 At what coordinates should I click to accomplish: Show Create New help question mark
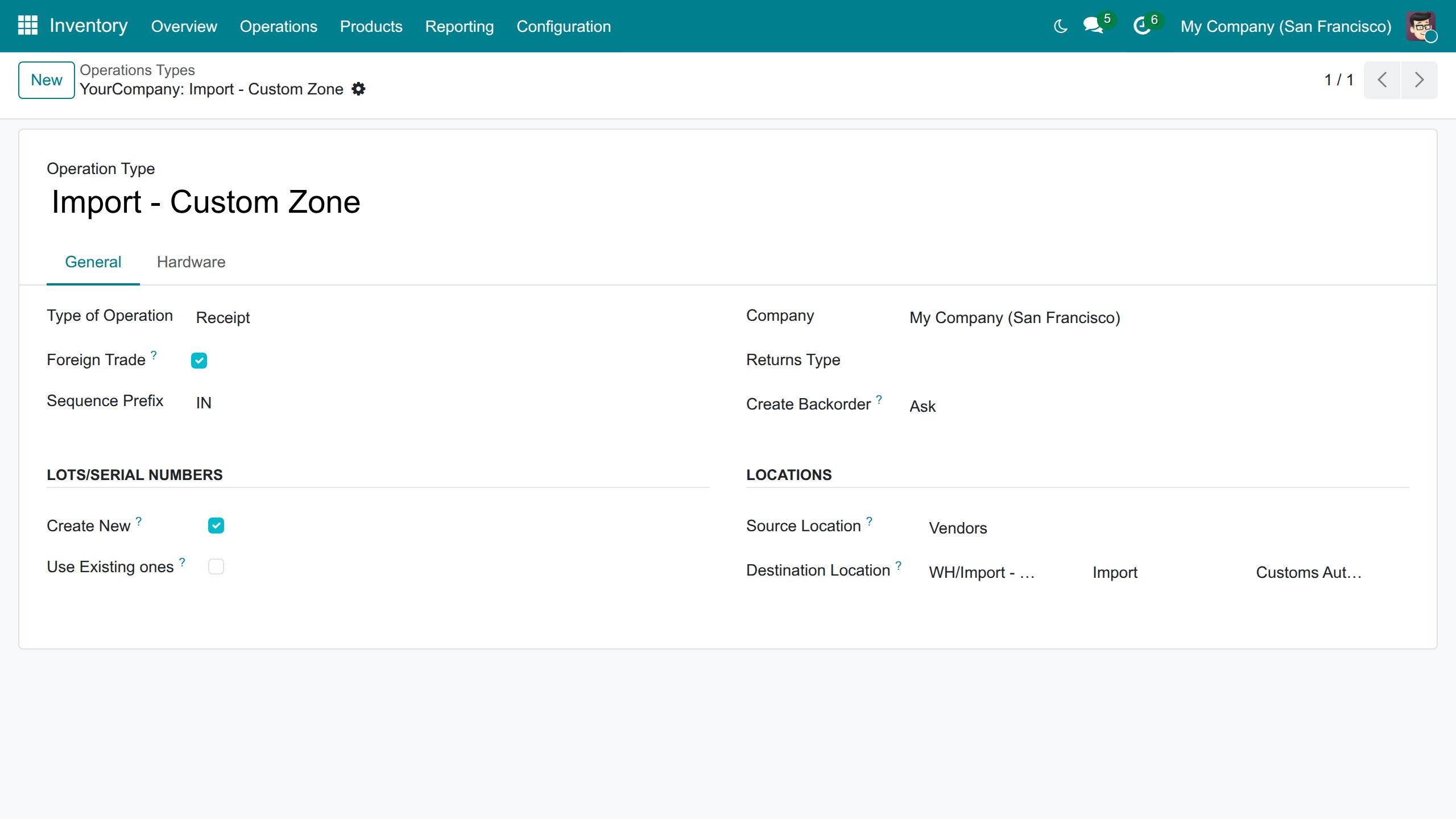click(x=139, y=520)
